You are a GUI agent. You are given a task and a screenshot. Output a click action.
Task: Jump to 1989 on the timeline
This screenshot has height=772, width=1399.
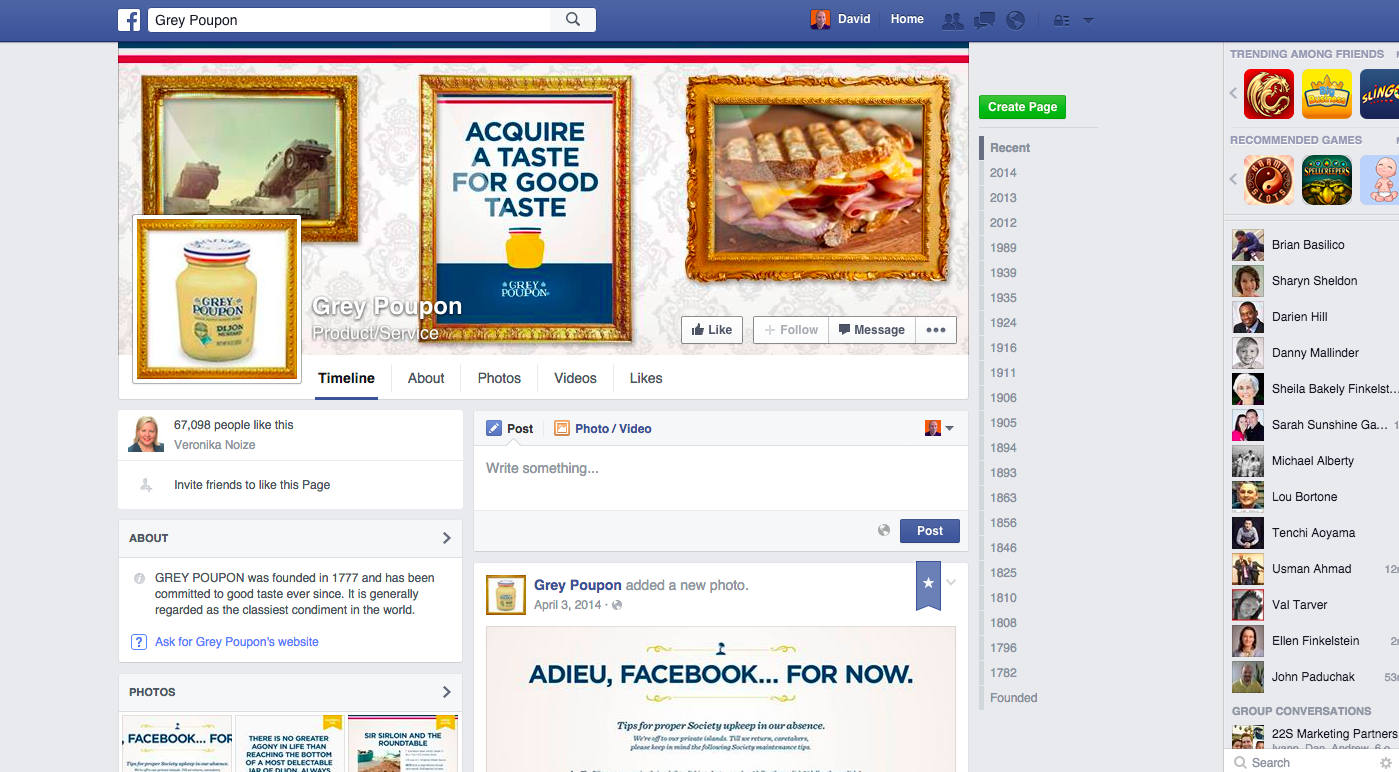click(x=1003, y=248)
